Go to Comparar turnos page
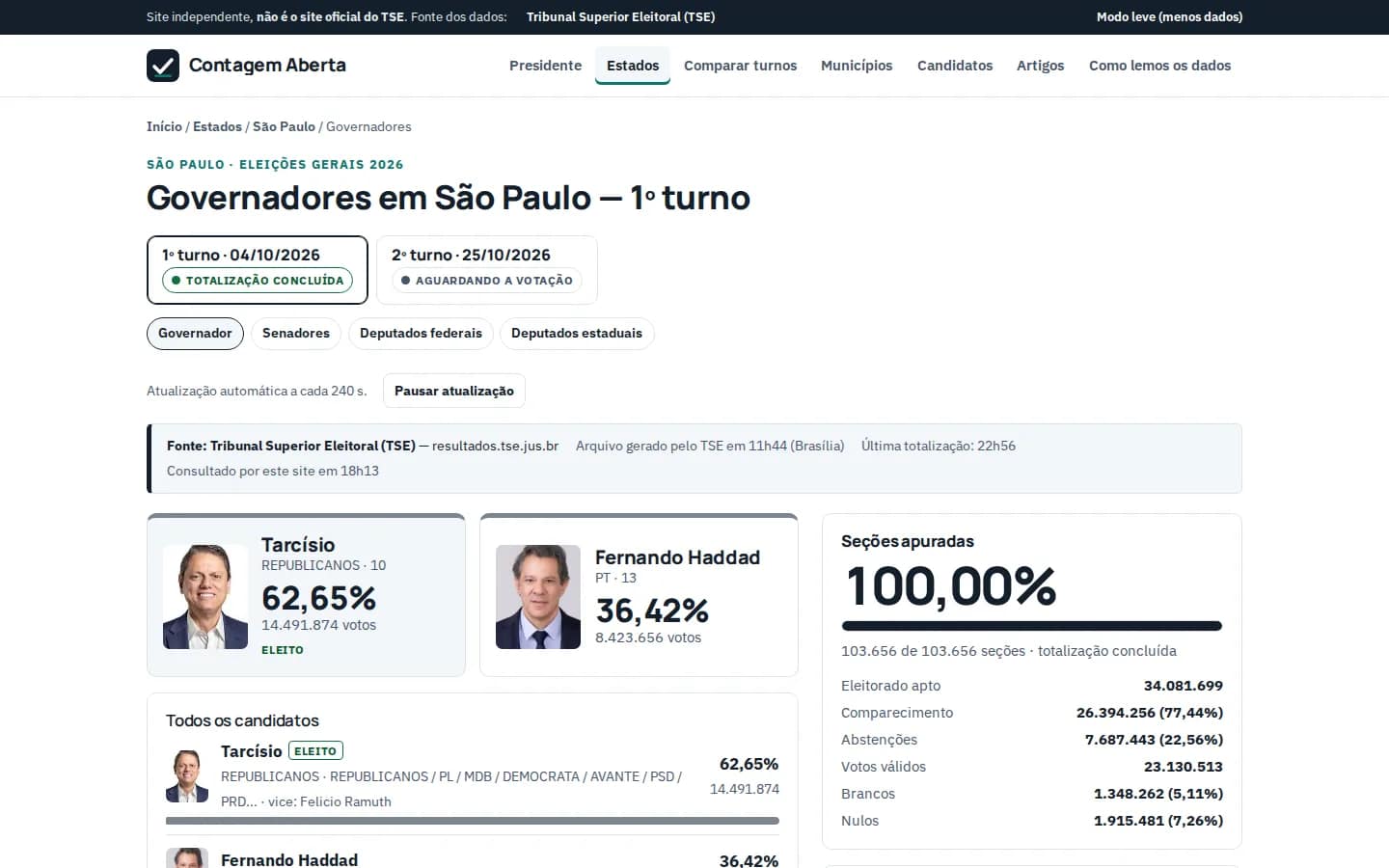The height and width of the screenshot is (868, 1389). 740,66
